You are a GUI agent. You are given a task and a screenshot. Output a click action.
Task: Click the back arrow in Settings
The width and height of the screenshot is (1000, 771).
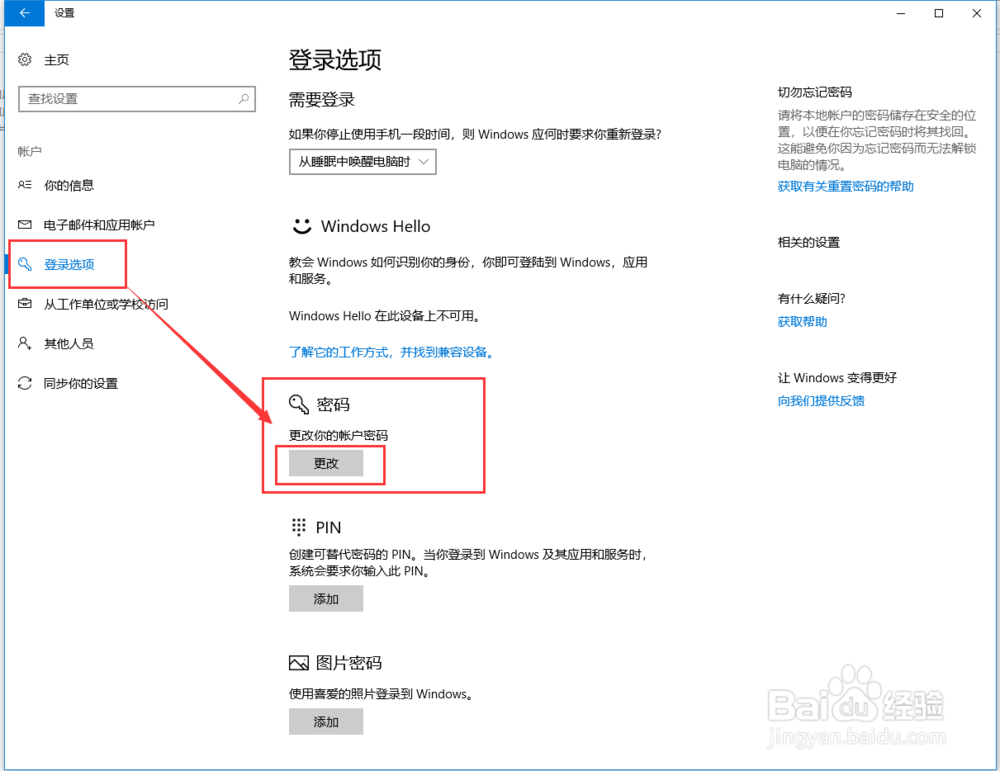click(22, 13)
